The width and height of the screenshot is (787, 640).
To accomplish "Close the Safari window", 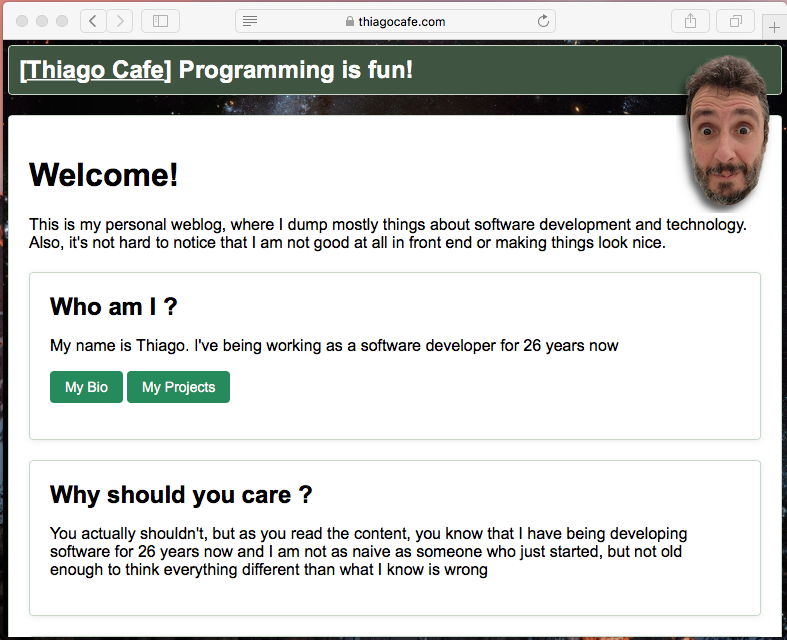I will pyautogui.click(x=22, y=21).
